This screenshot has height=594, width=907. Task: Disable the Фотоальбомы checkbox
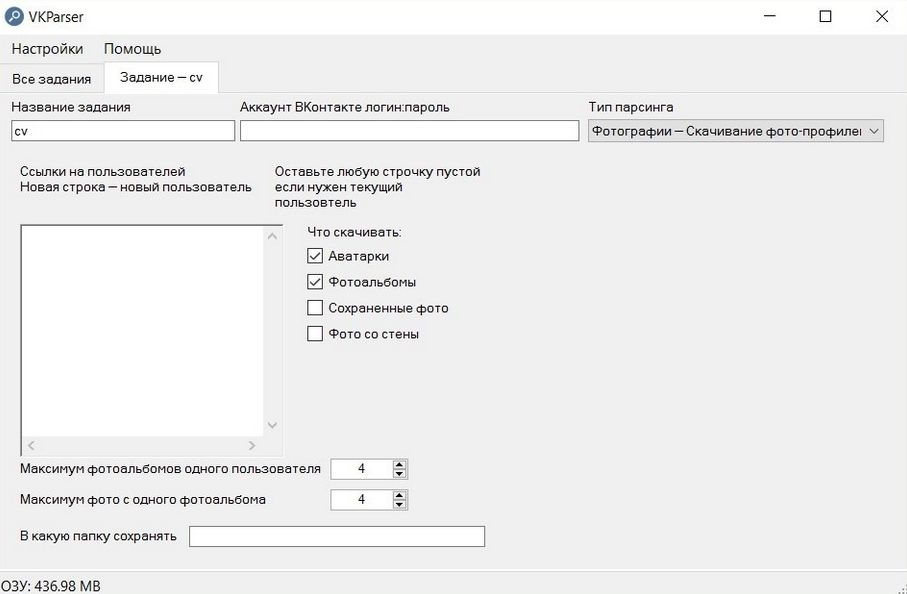coord(315,282)
